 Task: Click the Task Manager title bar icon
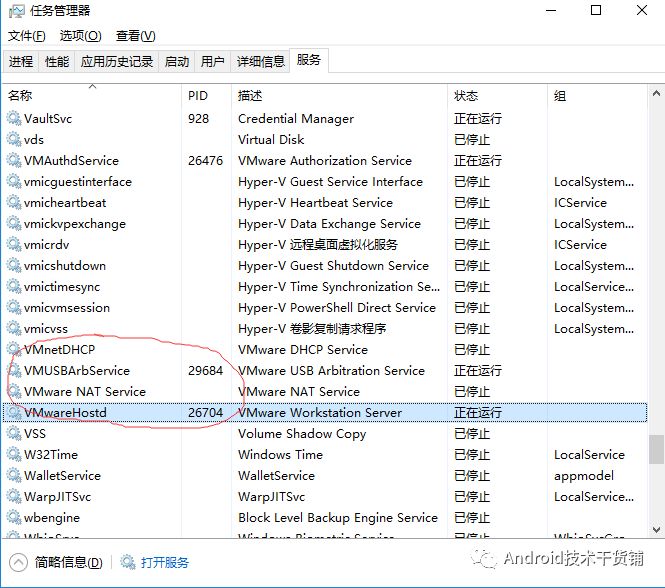coord(16,11)
